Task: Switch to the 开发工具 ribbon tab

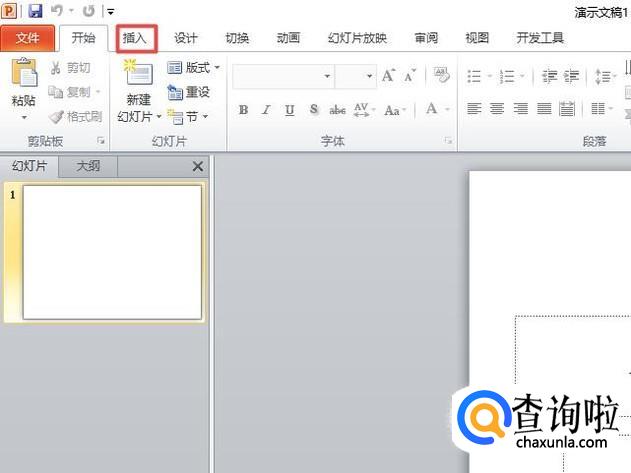Action: tap(540, 38)
